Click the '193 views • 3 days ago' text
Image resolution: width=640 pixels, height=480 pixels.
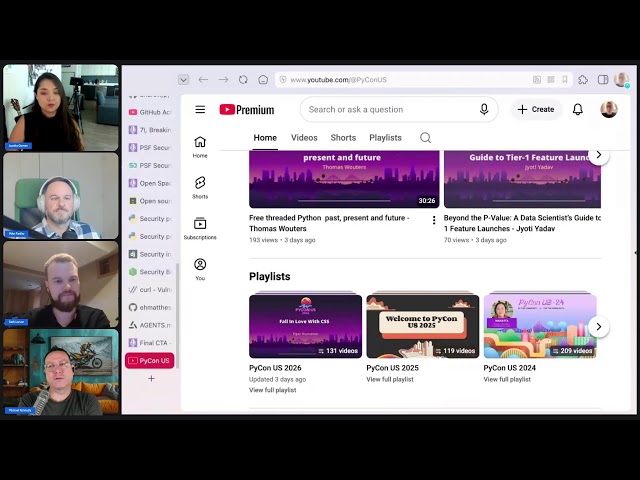pos(282,240)
